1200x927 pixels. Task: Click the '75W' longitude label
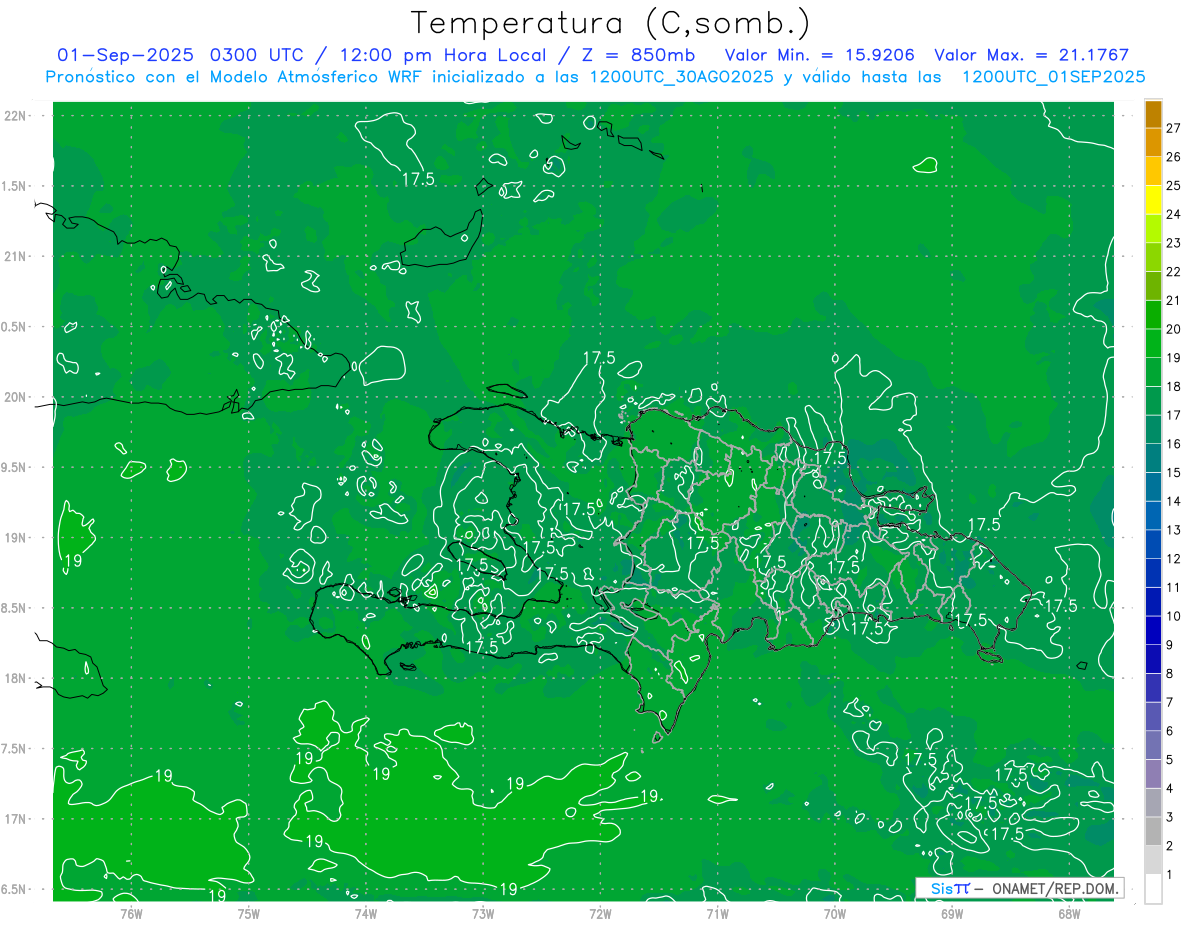(249, 913)
